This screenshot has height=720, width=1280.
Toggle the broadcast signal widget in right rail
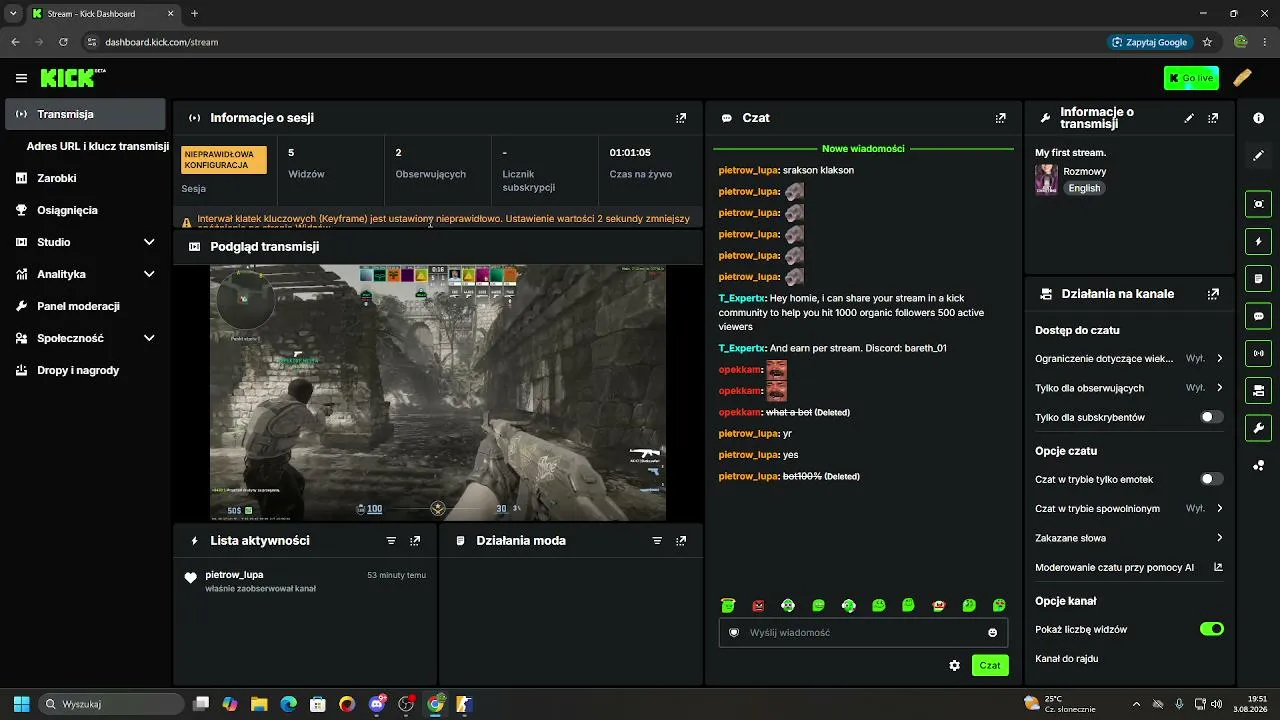(x=1258, y=353)
